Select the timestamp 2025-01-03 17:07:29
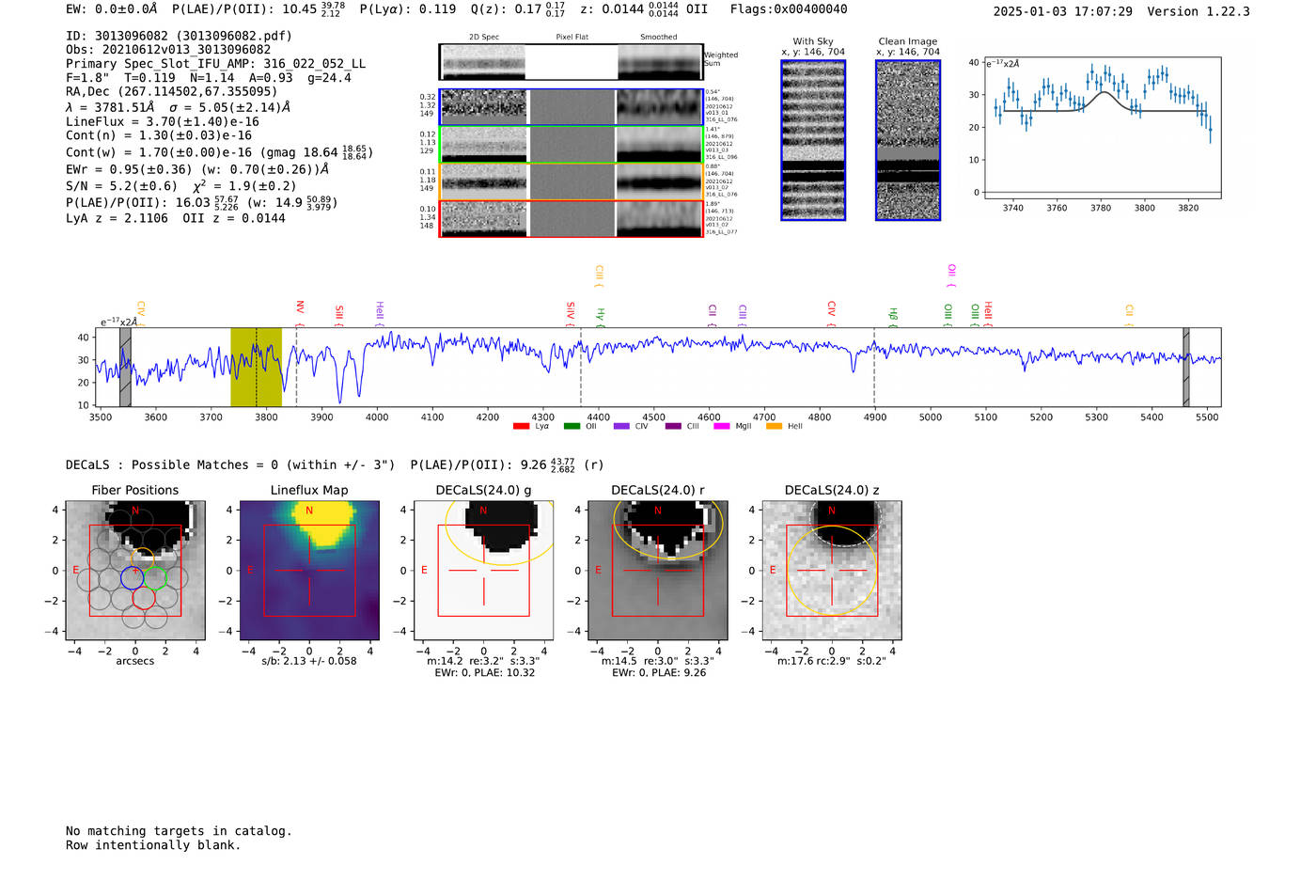1316x896 pixels. pyautogui.click(x=1062, y=11)
